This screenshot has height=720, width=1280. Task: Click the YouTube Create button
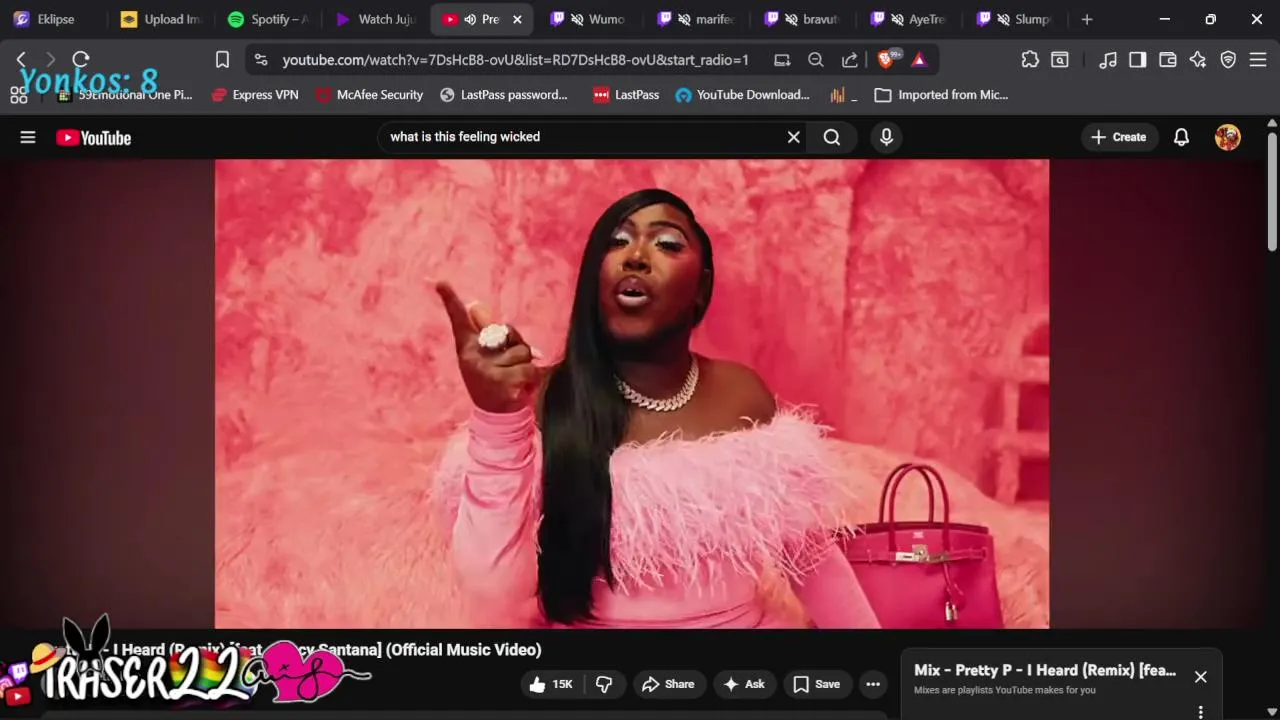tap(1119, 137)
